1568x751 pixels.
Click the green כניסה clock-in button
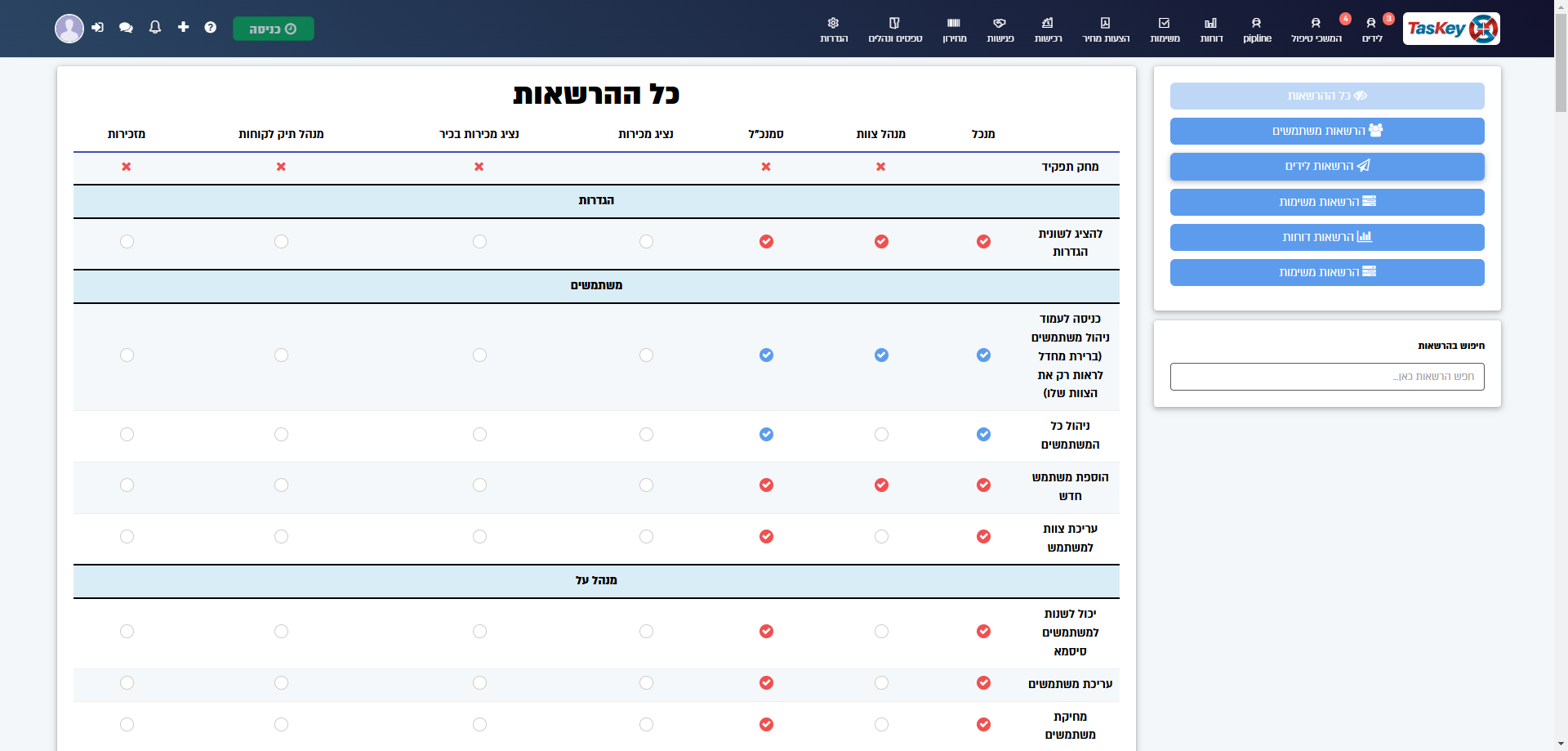274,29
